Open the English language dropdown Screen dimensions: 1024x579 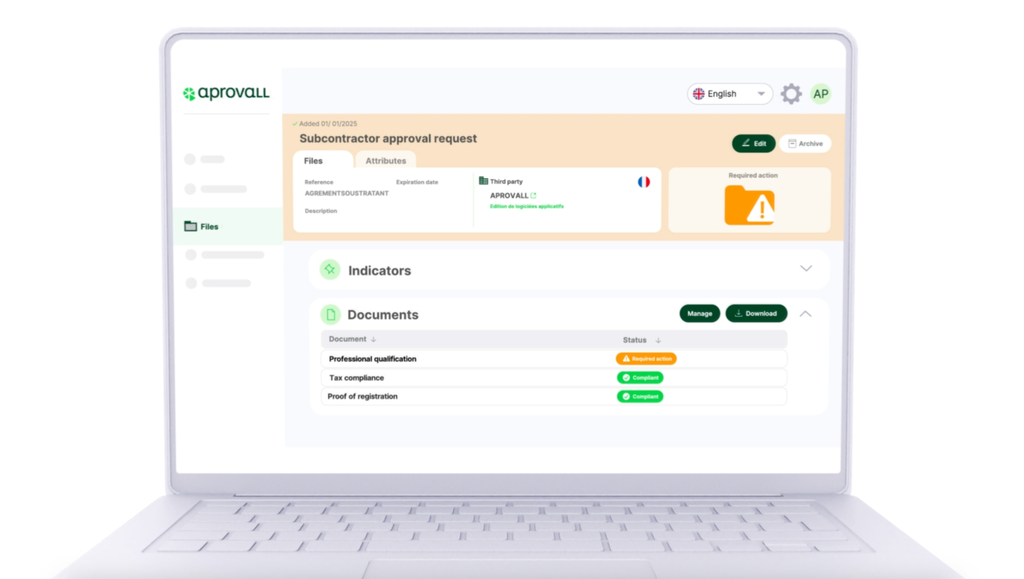tap(729, 94)
